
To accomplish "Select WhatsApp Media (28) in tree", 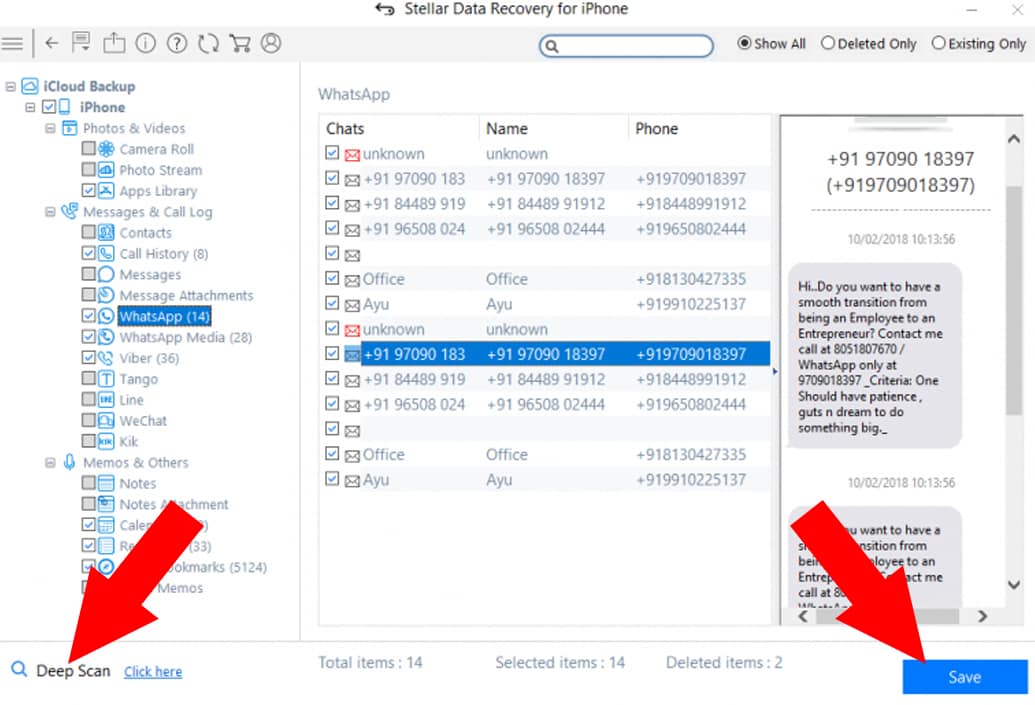I will point(185,338).
